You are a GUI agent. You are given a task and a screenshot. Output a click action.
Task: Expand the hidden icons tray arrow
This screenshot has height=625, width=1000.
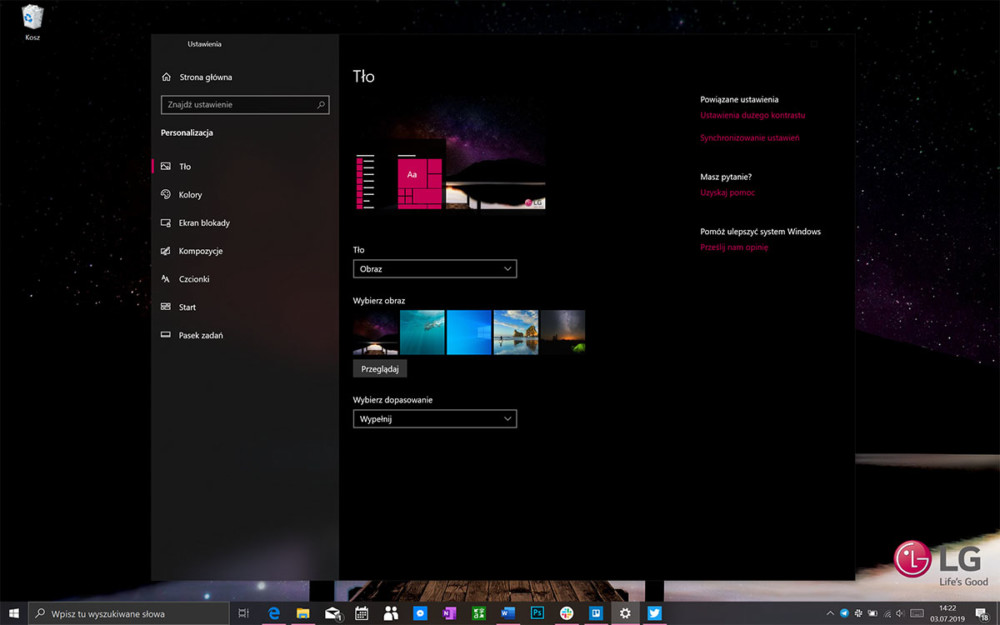829,613
